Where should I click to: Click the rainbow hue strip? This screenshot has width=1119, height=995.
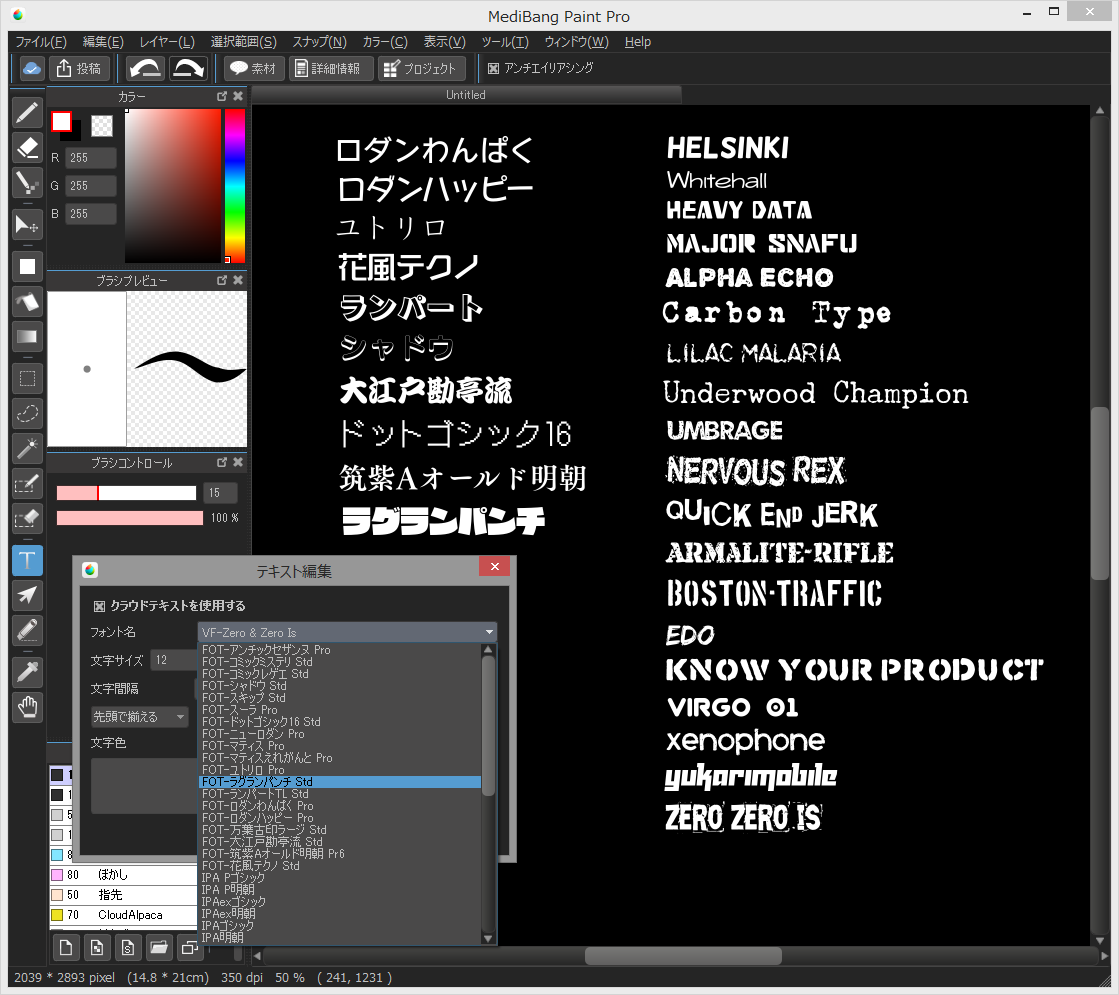coord(234,185)
